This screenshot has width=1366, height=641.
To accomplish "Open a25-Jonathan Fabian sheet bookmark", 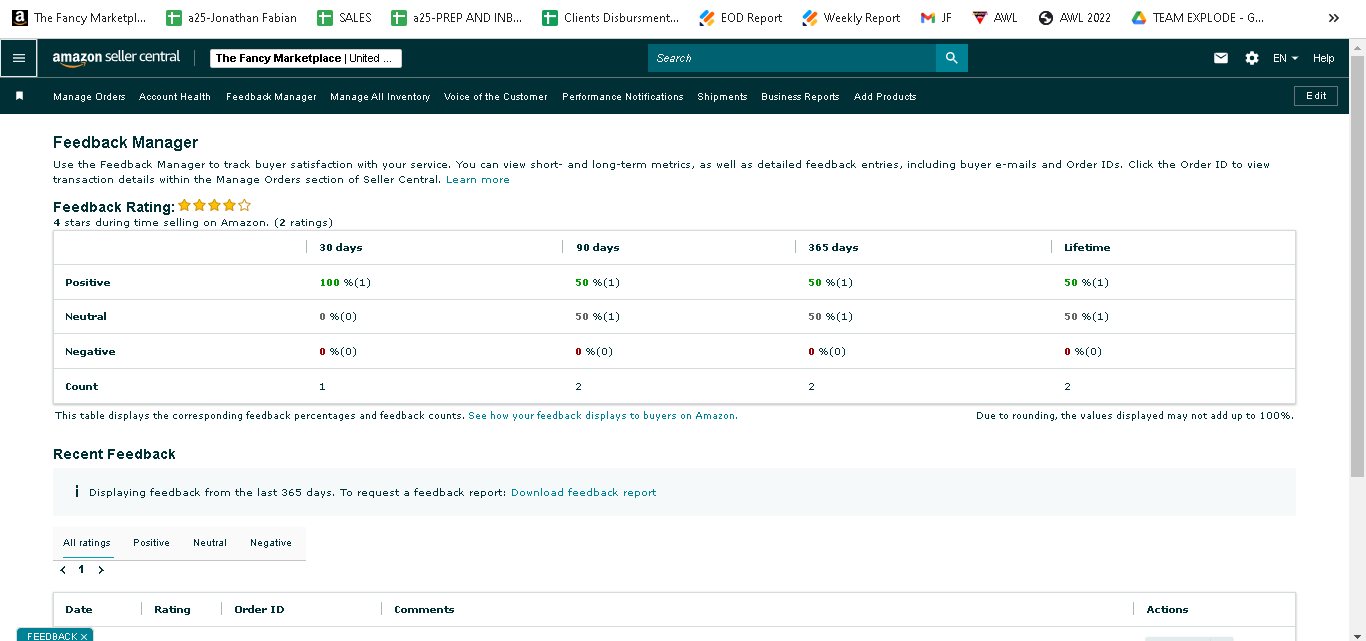I will pyautogui.click(x=232, y=18).
